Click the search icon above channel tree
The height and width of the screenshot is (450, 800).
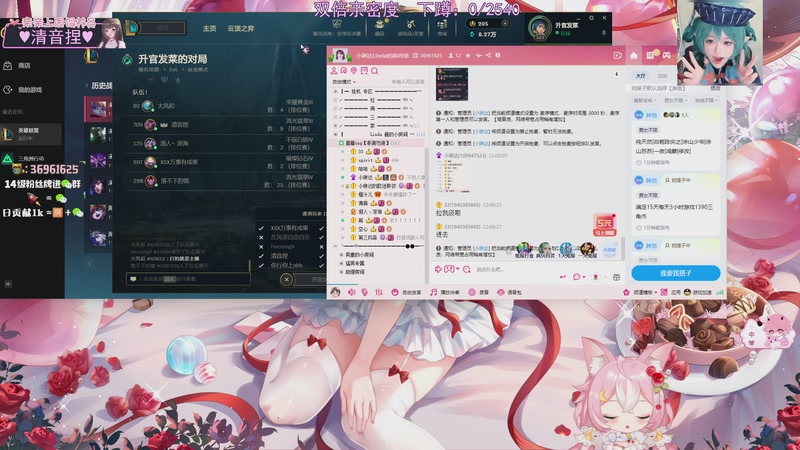(x=374, y=71)
